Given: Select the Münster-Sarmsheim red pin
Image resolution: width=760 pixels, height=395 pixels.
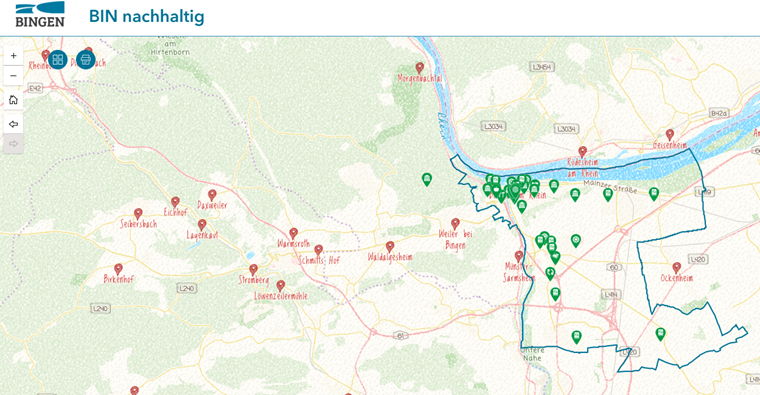Looking at the screenshot, I should [519, 256].
